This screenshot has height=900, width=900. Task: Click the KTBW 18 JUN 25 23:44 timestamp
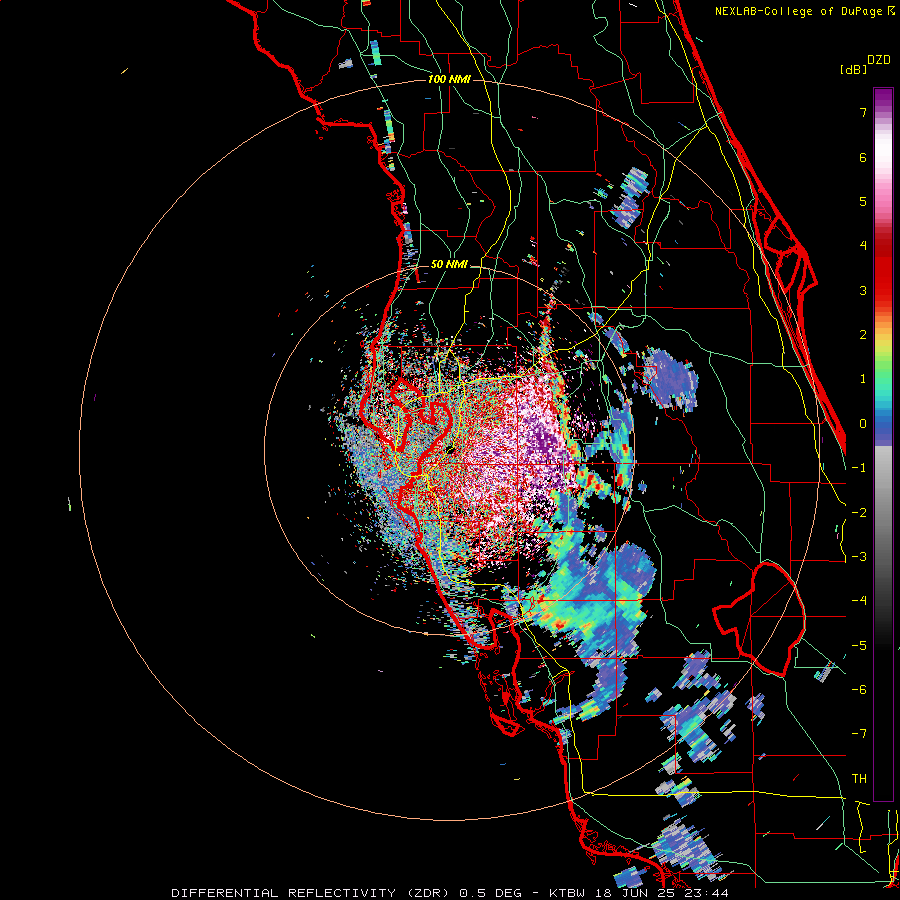(x=639, y=893)
